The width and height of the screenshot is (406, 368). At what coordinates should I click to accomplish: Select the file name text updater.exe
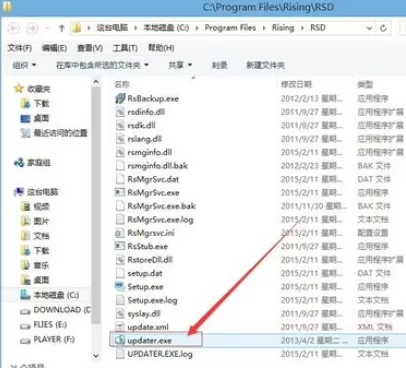[x=150, y=341]
